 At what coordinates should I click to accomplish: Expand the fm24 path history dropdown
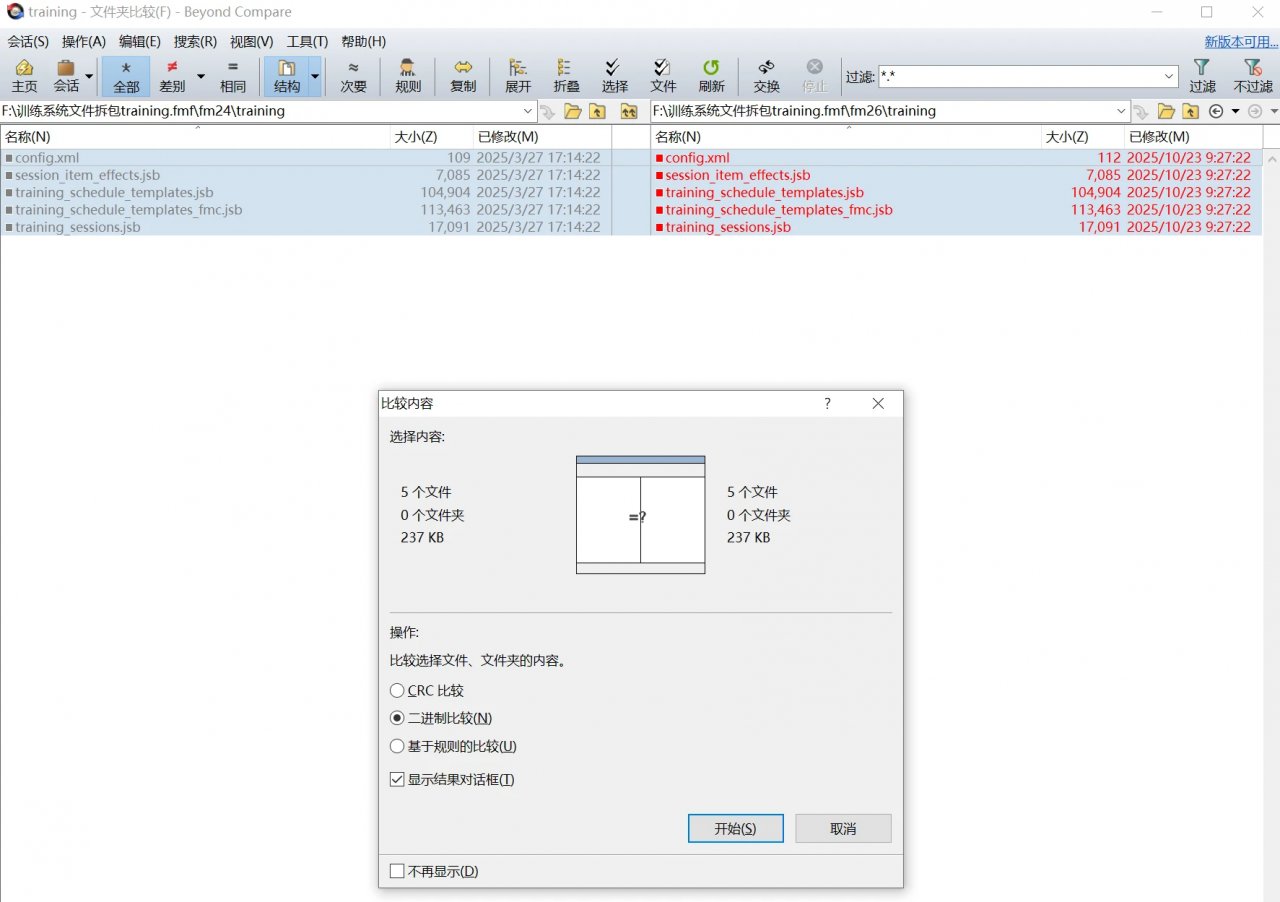click(x=528, y=111)
